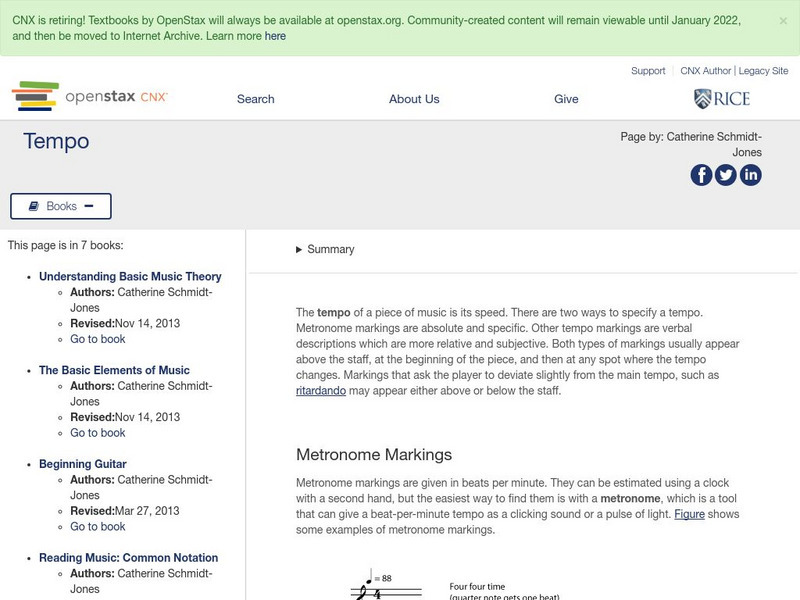The height and width of the screenshot is (600, 800).
Task: Click the Metronome Markings heading
Action: pyautogui.click(x=374, y=455)
